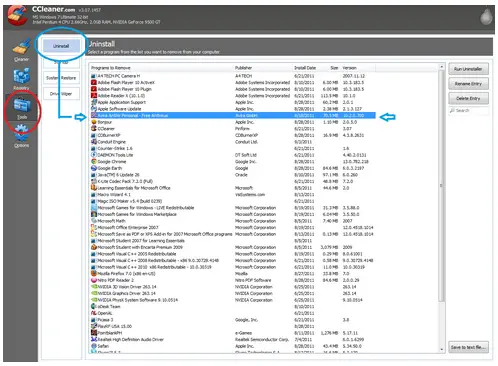The height and width of the screenshot is (366, 498).
Task: Click the Rename Entry button
Action: point(468,84)
